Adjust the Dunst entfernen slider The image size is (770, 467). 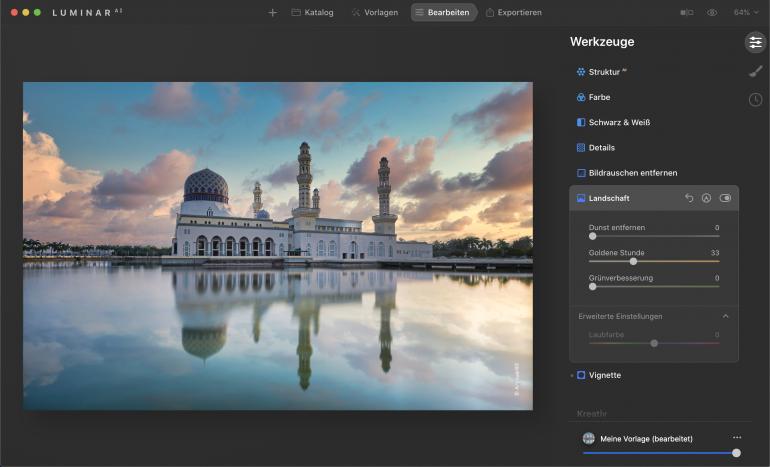click(654, 236)
